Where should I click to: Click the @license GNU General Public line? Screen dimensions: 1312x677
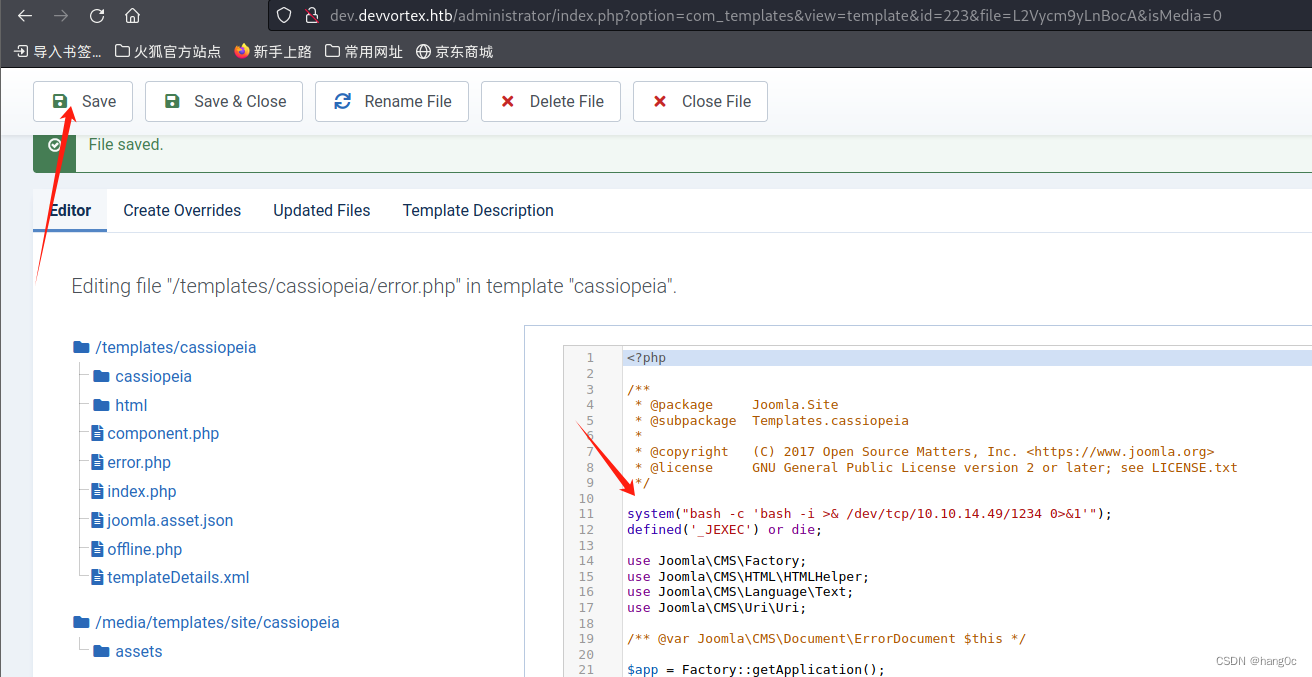936,467
